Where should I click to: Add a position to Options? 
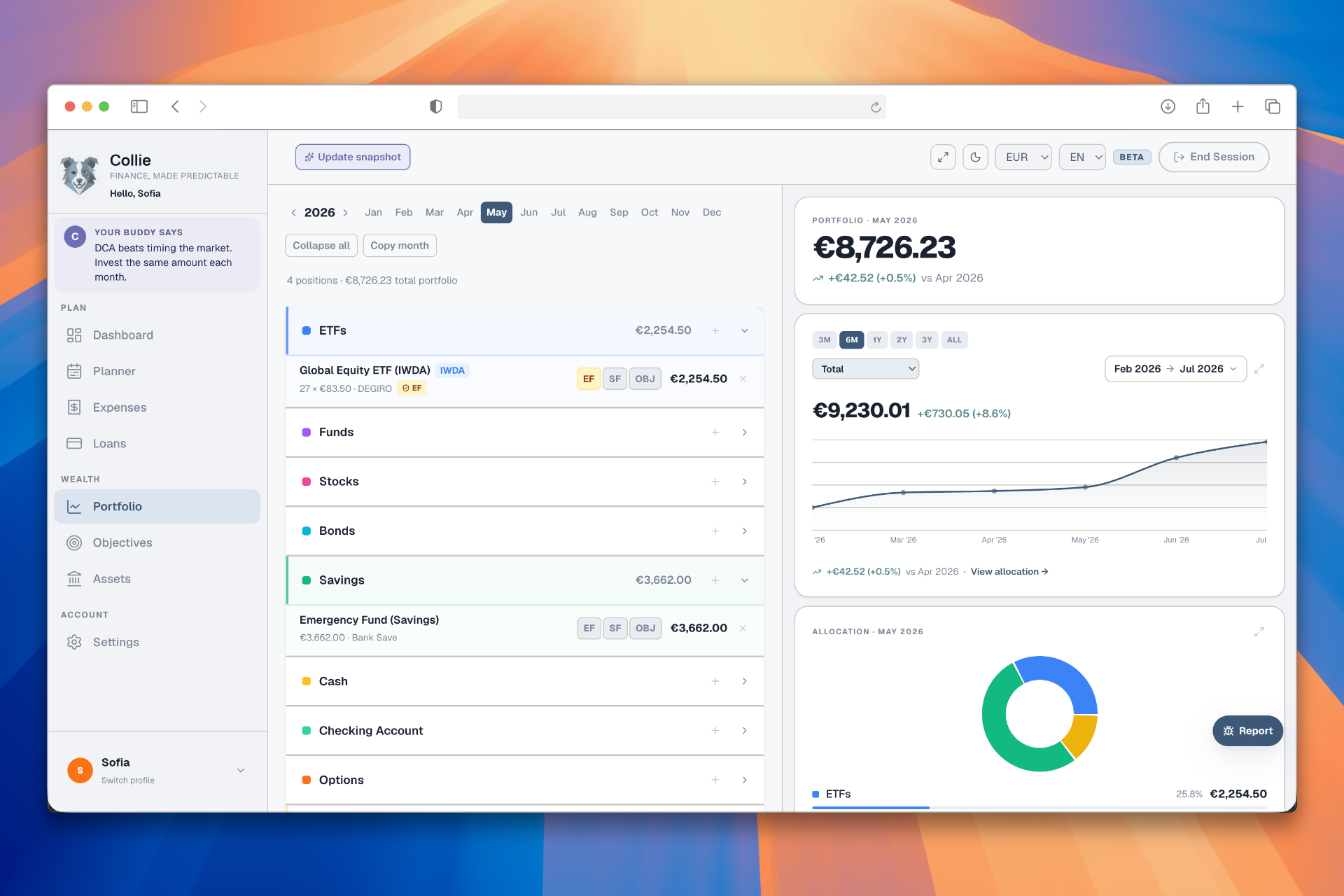tap(715, 780)
